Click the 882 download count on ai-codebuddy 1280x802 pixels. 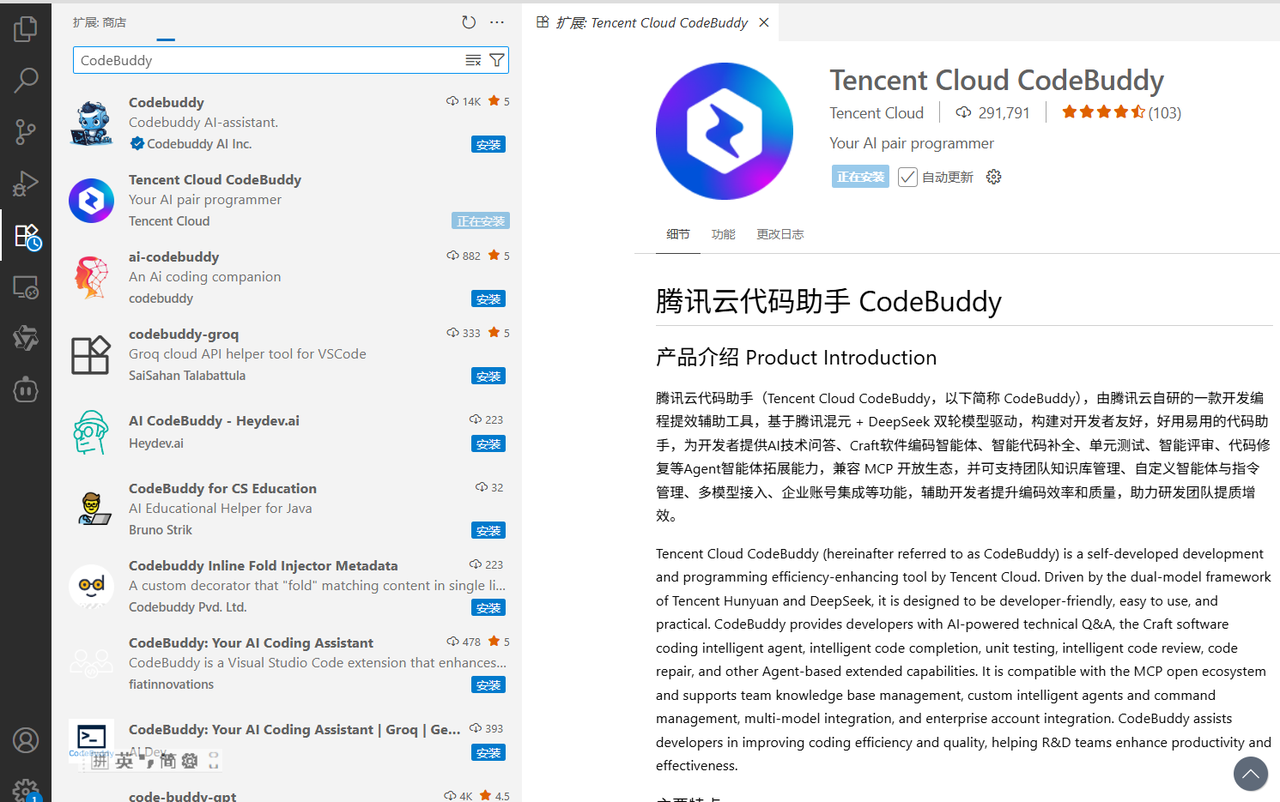tap(464, 256)
